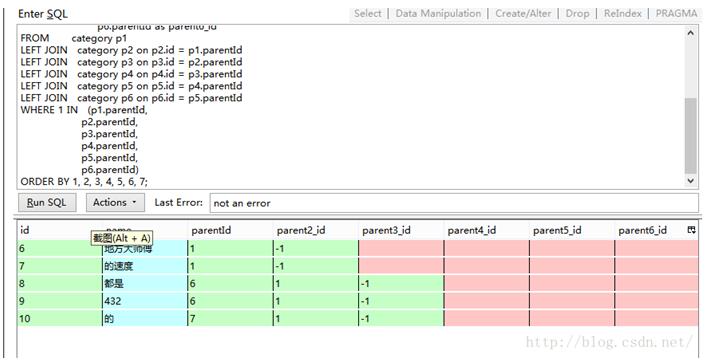This screenshot has width=708, height=363.
Task: Select the id cell with value 10
Action: [x=60, y=318]
